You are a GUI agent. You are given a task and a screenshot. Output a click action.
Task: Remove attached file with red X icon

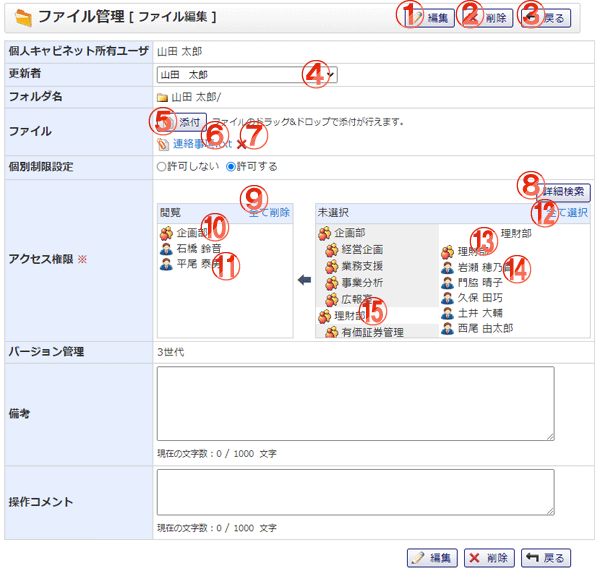point(242,144)
